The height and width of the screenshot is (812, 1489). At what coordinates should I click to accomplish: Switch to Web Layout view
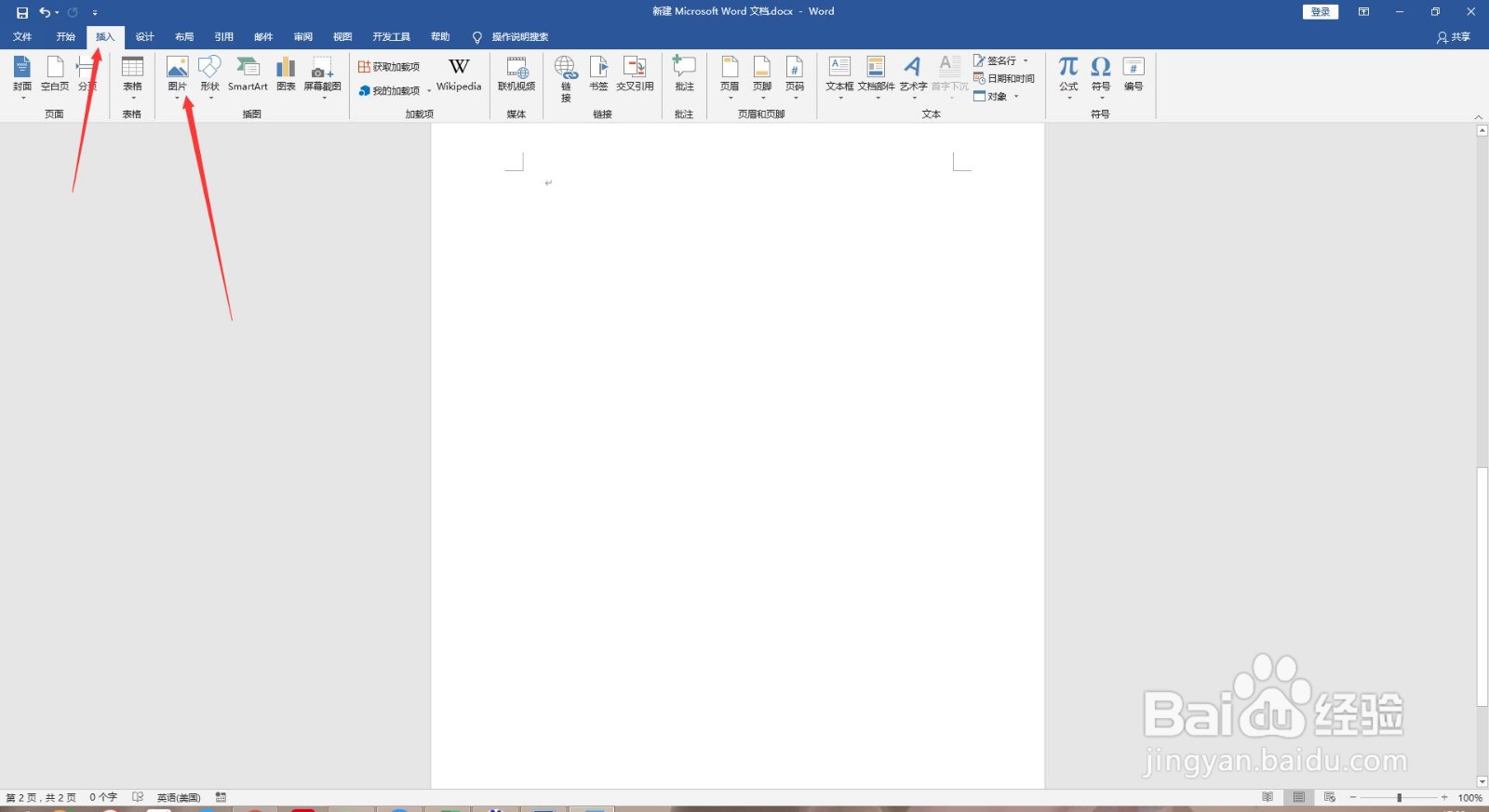point(1330,797)
